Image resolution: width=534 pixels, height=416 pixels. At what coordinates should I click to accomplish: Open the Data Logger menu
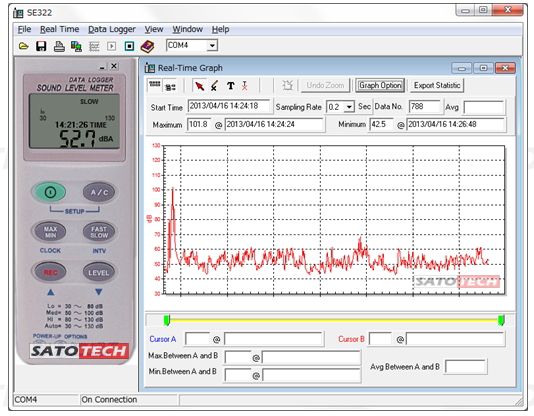click(x=112, y=29)
